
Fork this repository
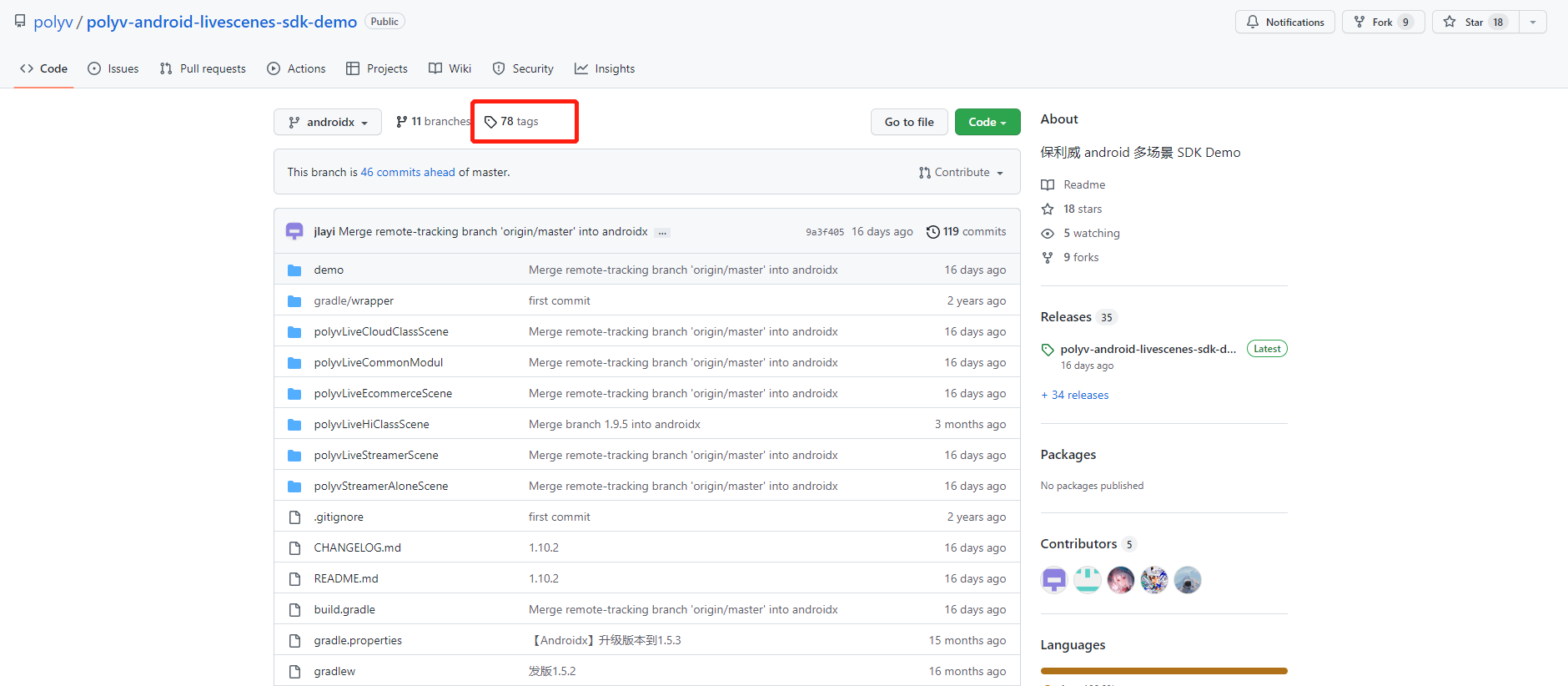[x=1384, y=22]
